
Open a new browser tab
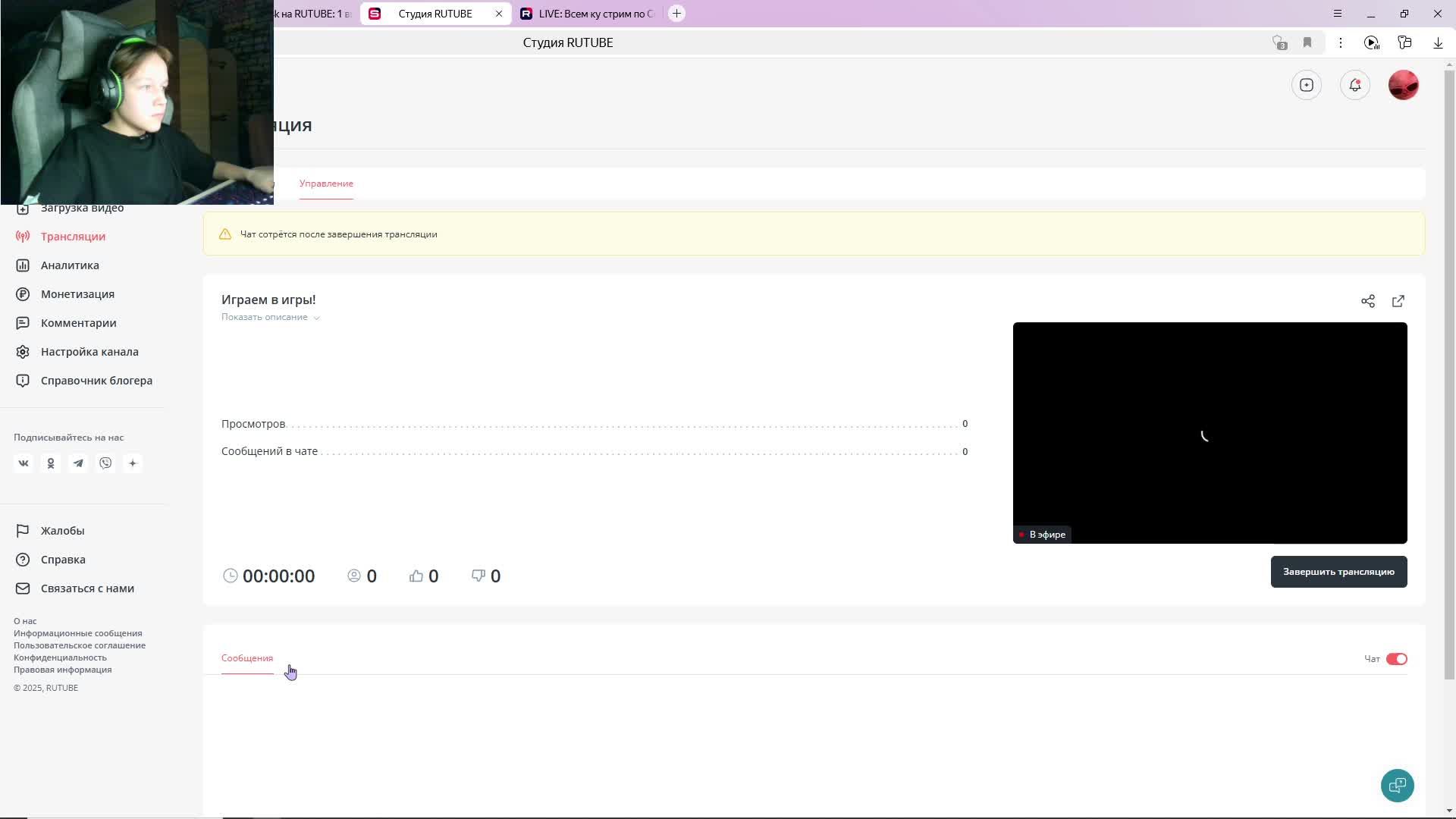click(677, 14)
